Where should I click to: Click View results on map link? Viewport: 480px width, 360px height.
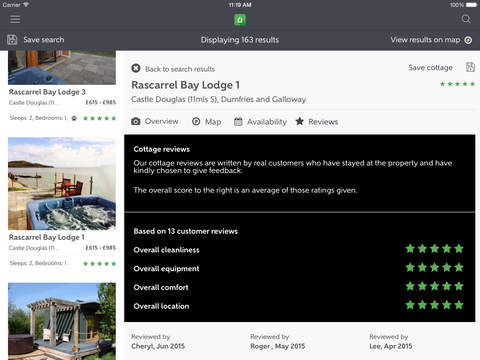click(x=425, y=40)
